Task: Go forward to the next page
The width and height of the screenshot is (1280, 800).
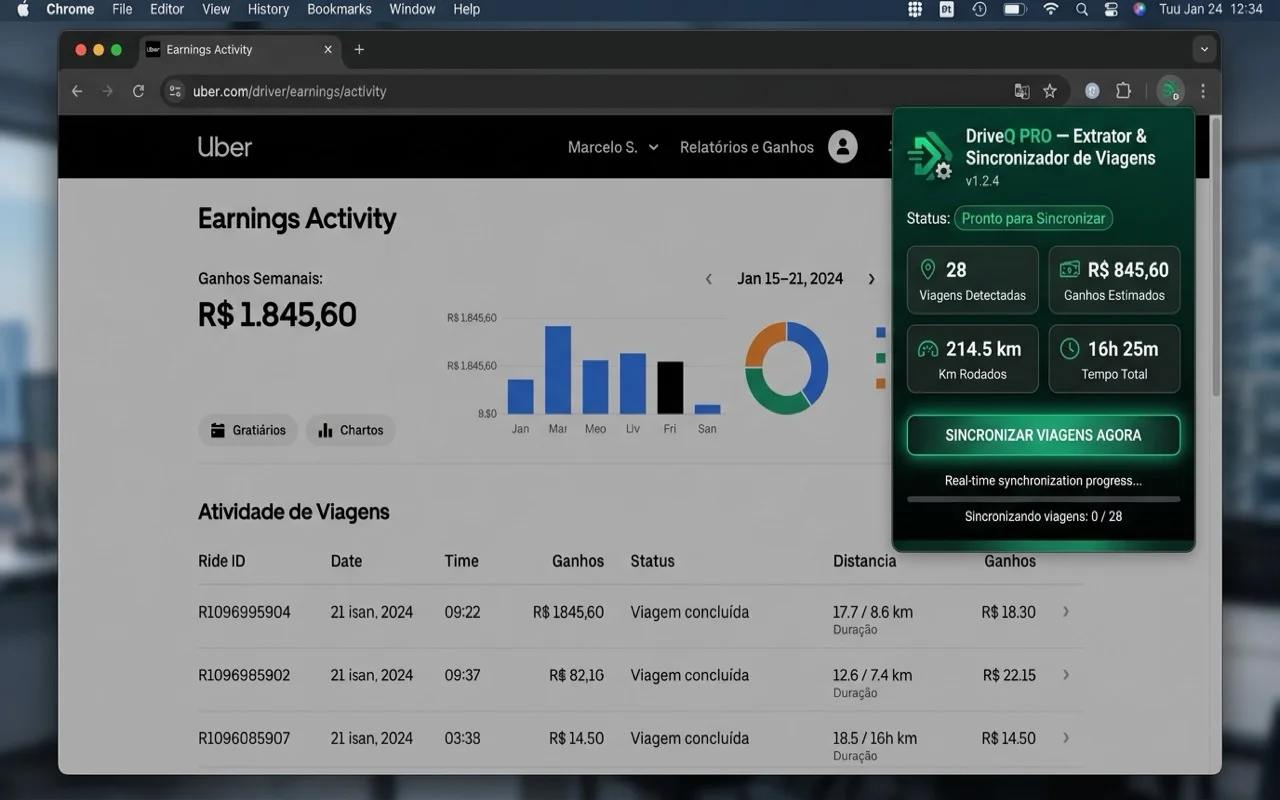Action: tap(108, 91)
